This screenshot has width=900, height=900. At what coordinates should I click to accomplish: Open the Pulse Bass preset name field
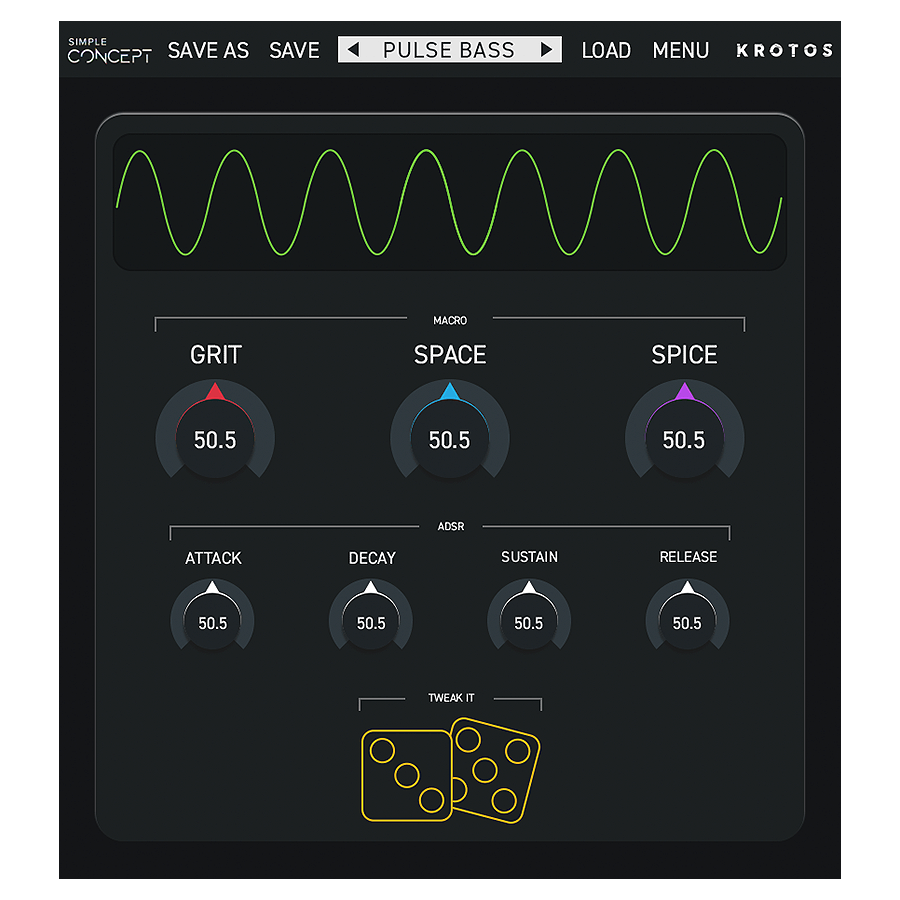[x=449, y=50]
